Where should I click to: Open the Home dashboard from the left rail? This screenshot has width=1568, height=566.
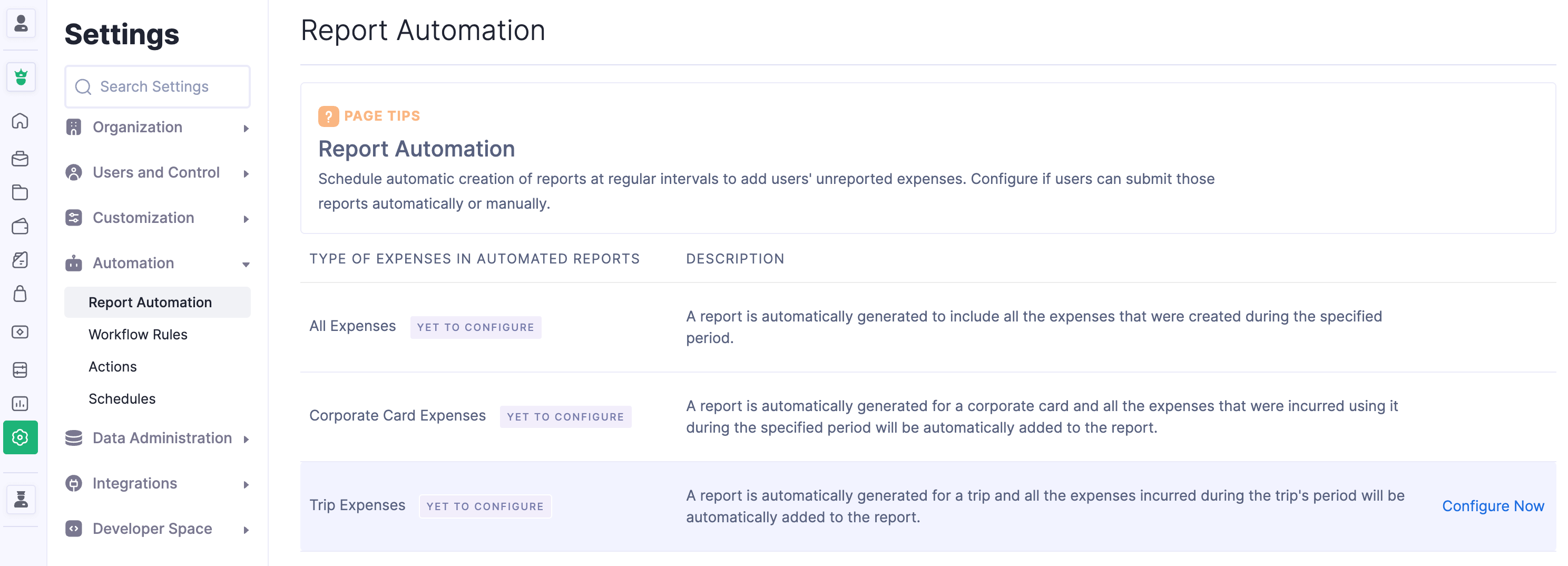click(x=21, y=121)
